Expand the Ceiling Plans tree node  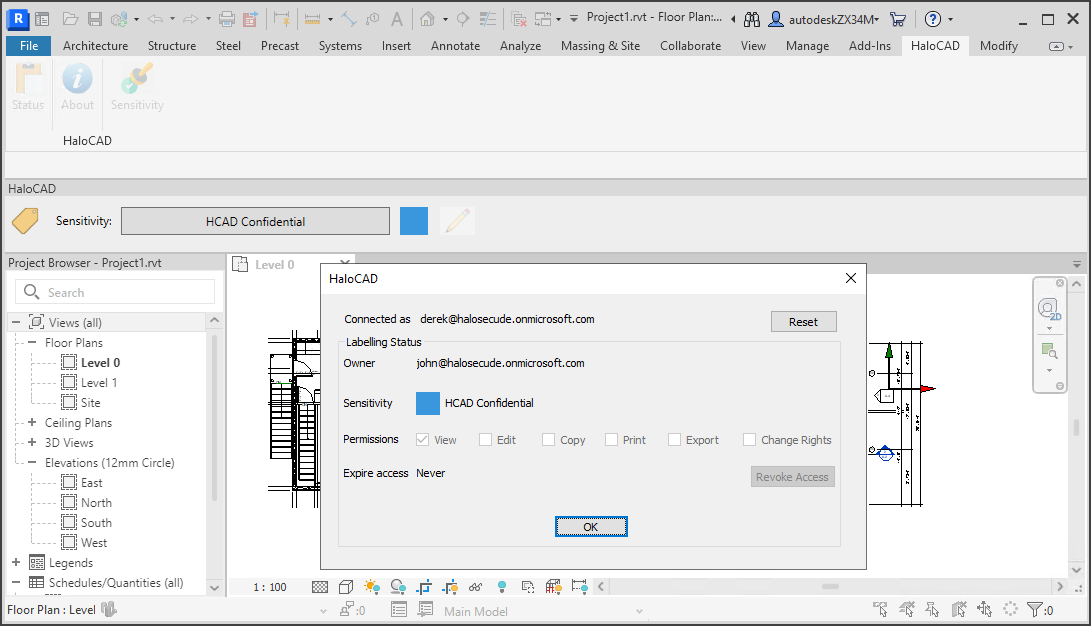point(32,423)
